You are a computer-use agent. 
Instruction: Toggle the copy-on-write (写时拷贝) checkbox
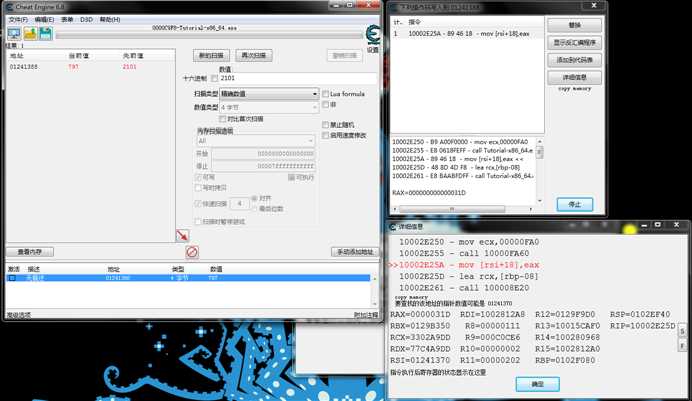[198, 188]
